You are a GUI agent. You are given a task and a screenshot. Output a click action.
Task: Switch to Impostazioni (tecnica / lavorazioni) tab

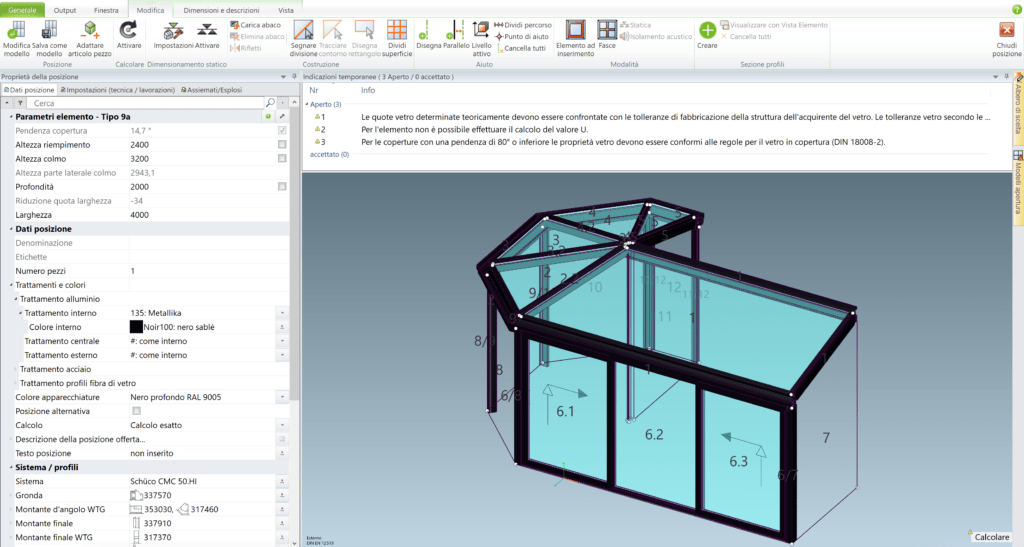coord(118,90)
